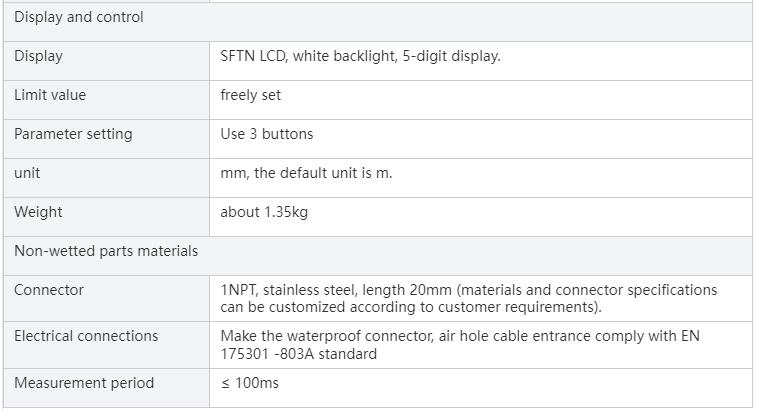The width and height of the screenshot is (757, 410).
Task: Click the 'Use 3 buttons' value text
Action: click(266, 134)
